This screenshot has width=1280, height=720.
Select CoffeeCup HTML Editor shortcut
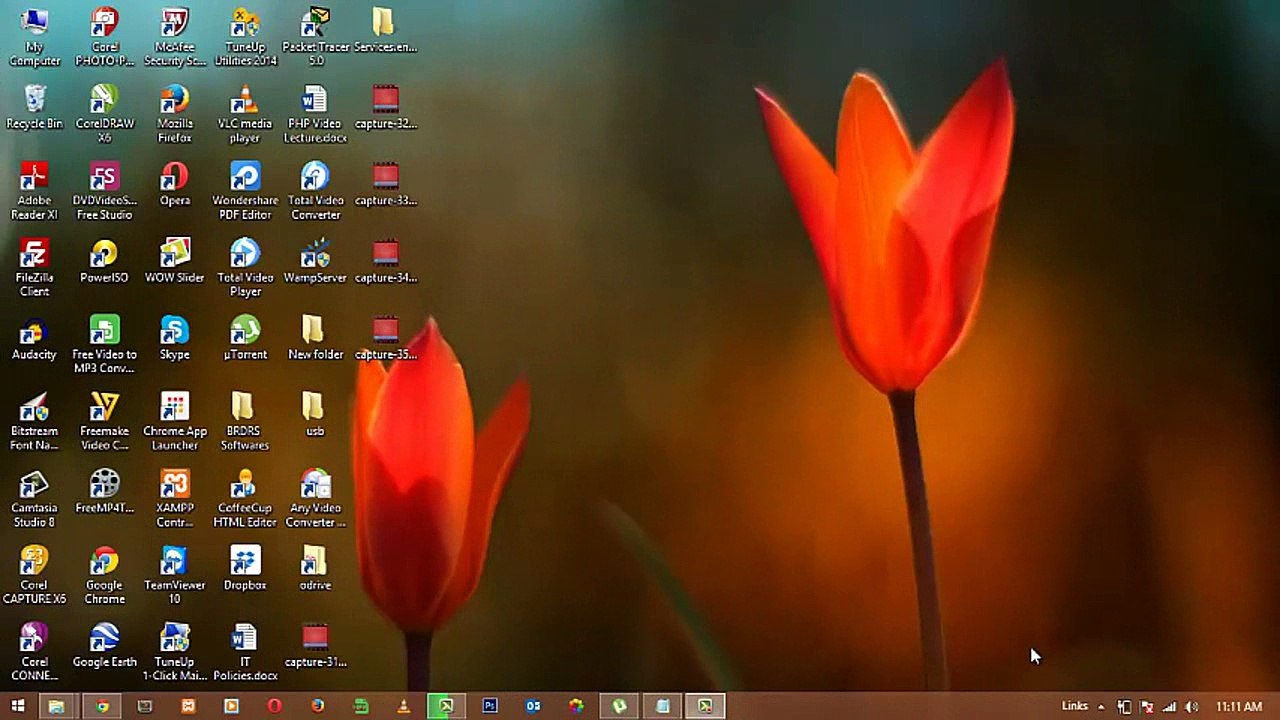(x=245, y=499)
